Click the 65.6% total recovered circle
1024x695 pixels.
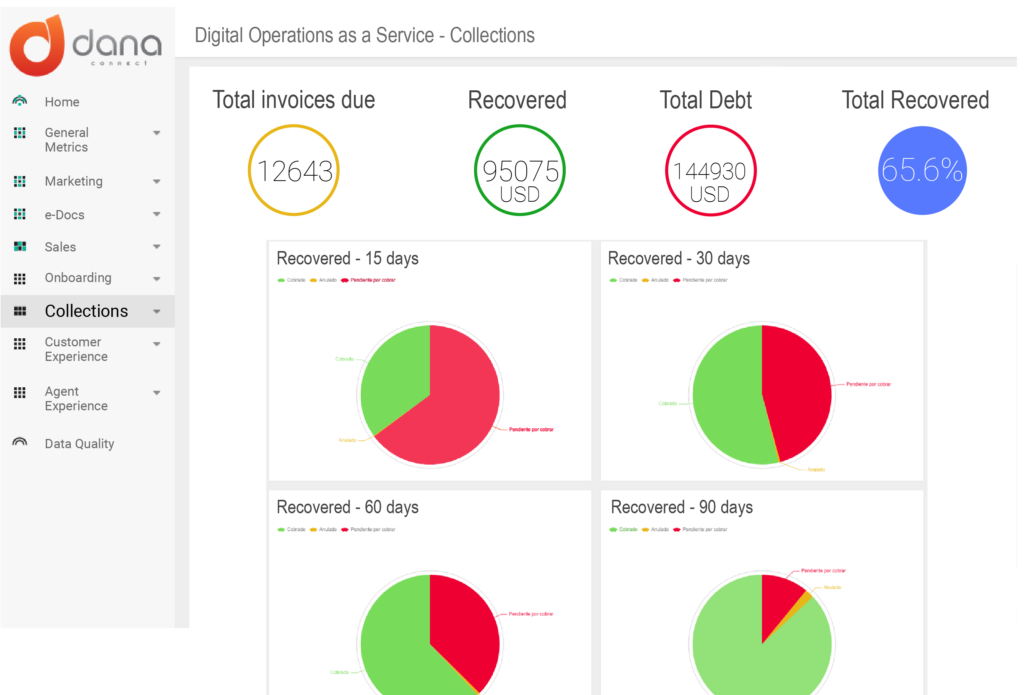click(x=922, y=170)
